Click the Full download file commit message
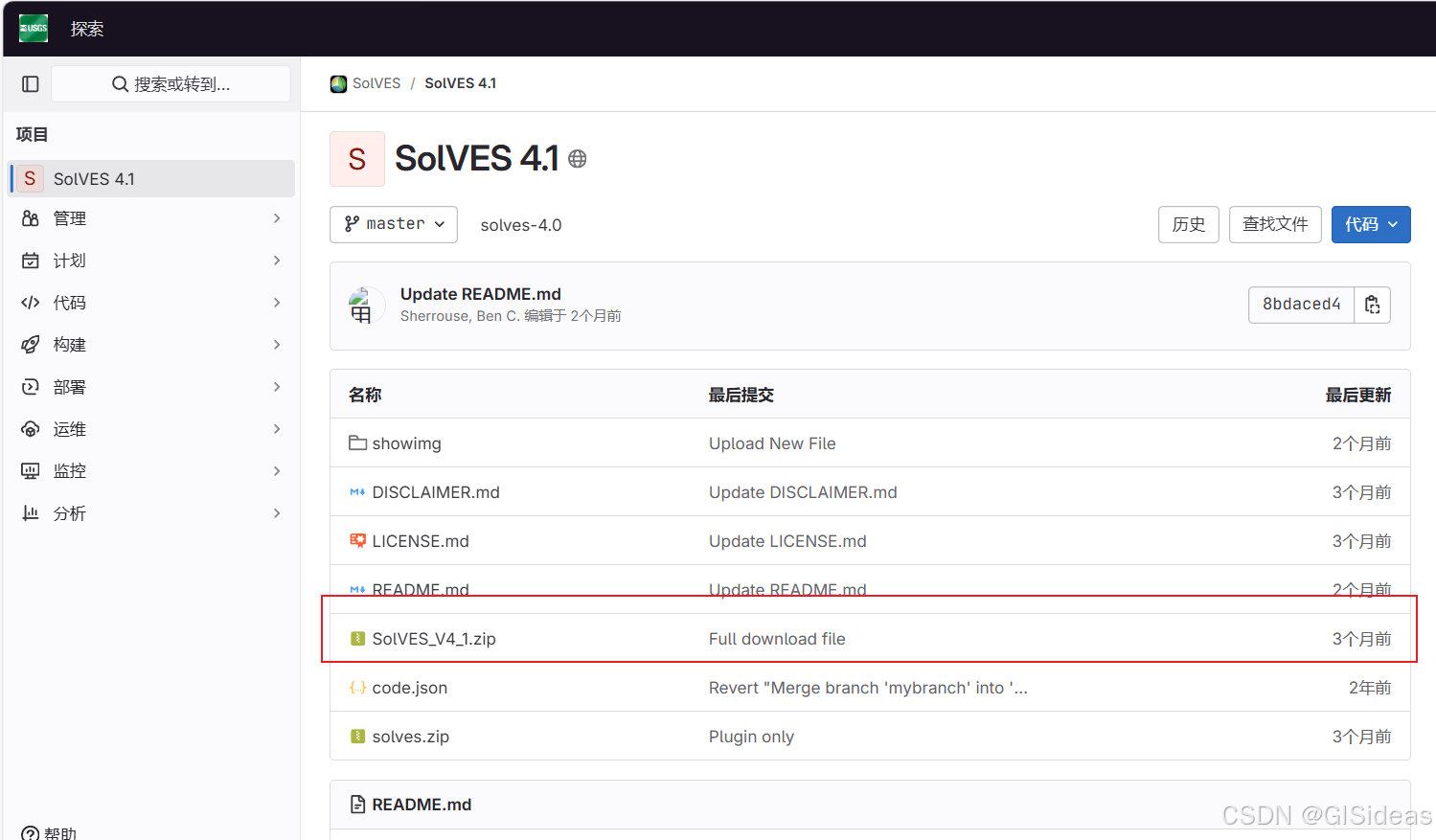Image resolution: width=1436 pixels, height=840 pixels. (777, 639)
